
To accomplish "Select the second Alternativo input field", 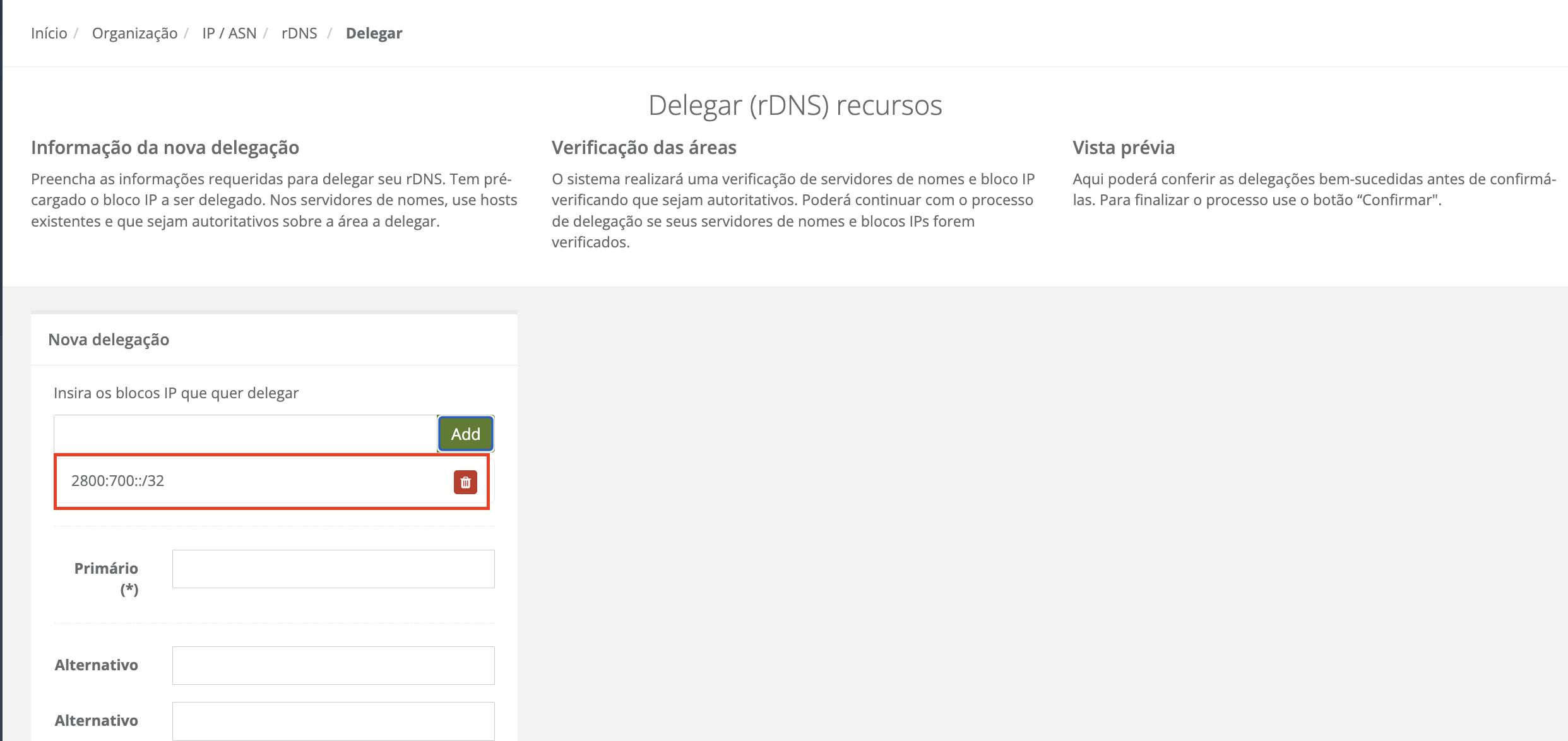I will [x=333, y=721].
